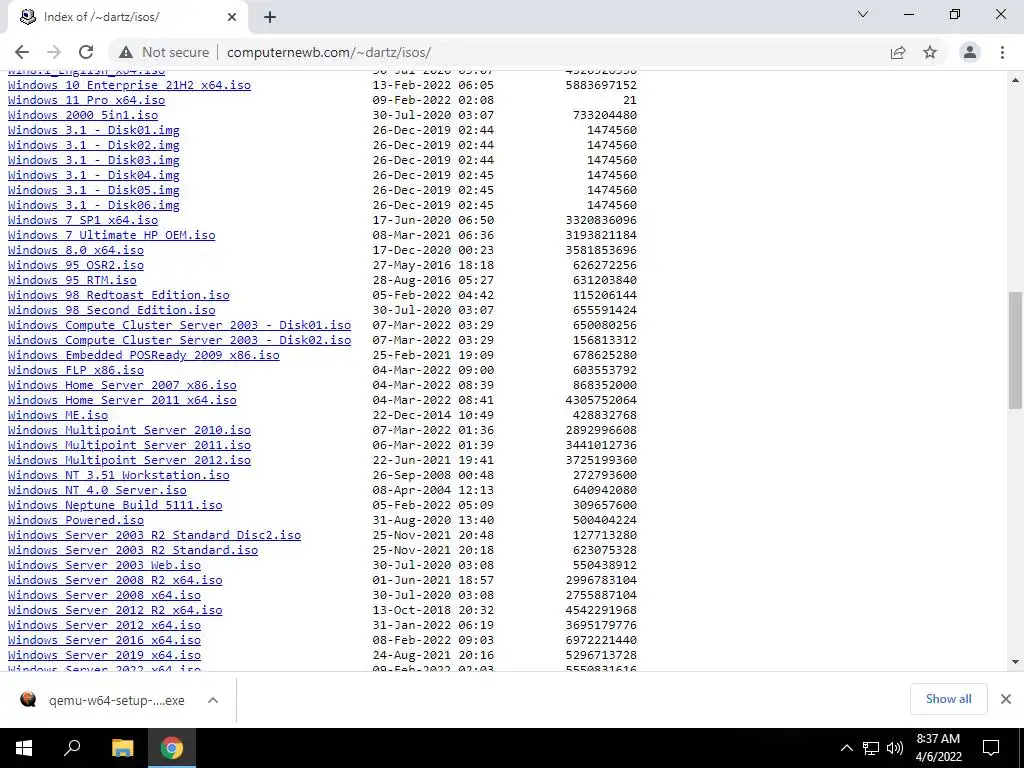1024x768 pixels.
Task: Download Windows_Neptune_Build_5111.iso
Action: pos(115,505)
